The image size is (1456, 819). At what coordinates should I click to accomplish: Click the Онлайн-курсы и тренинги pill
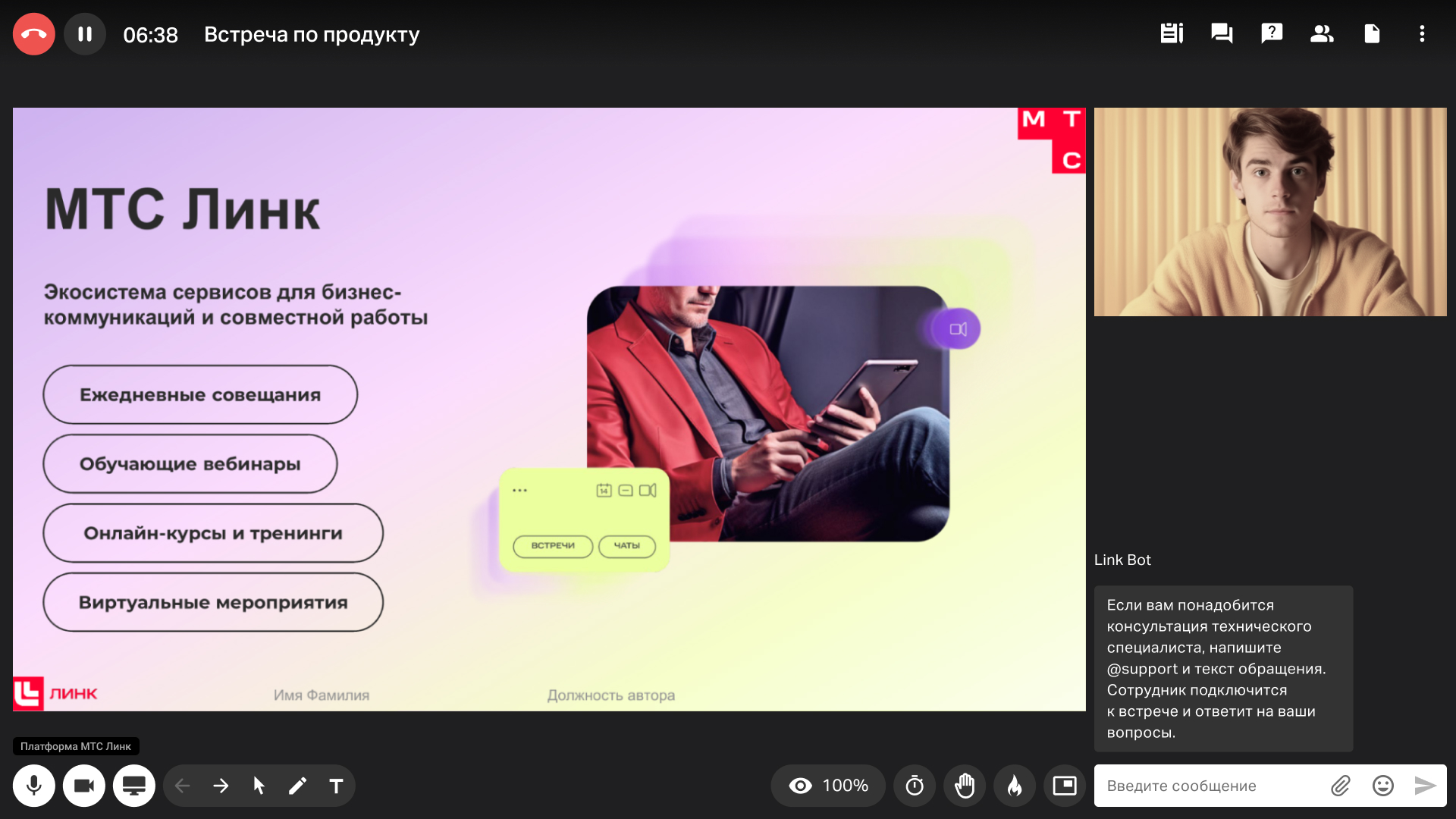(213, 533)
